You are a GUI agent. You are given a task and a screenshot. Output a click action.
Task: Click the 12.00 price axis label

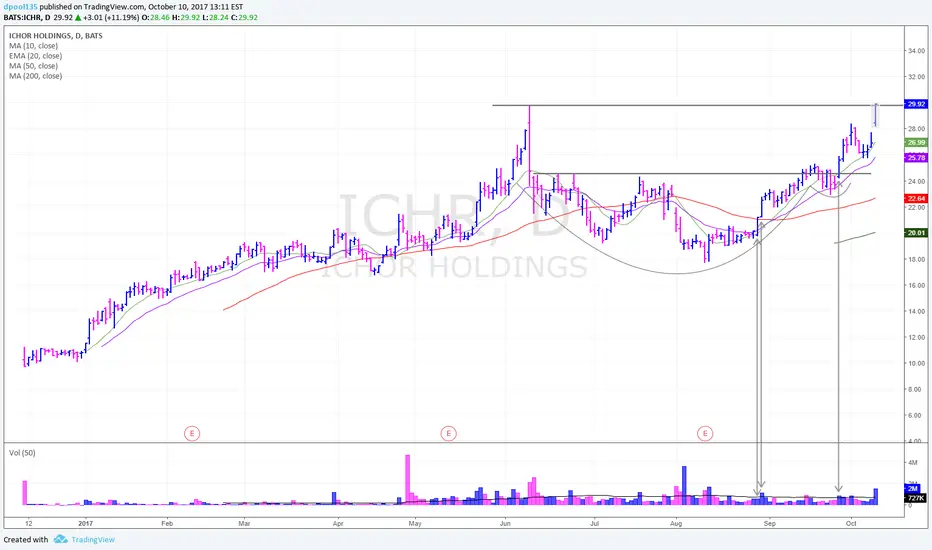click(x=916, y=338)
